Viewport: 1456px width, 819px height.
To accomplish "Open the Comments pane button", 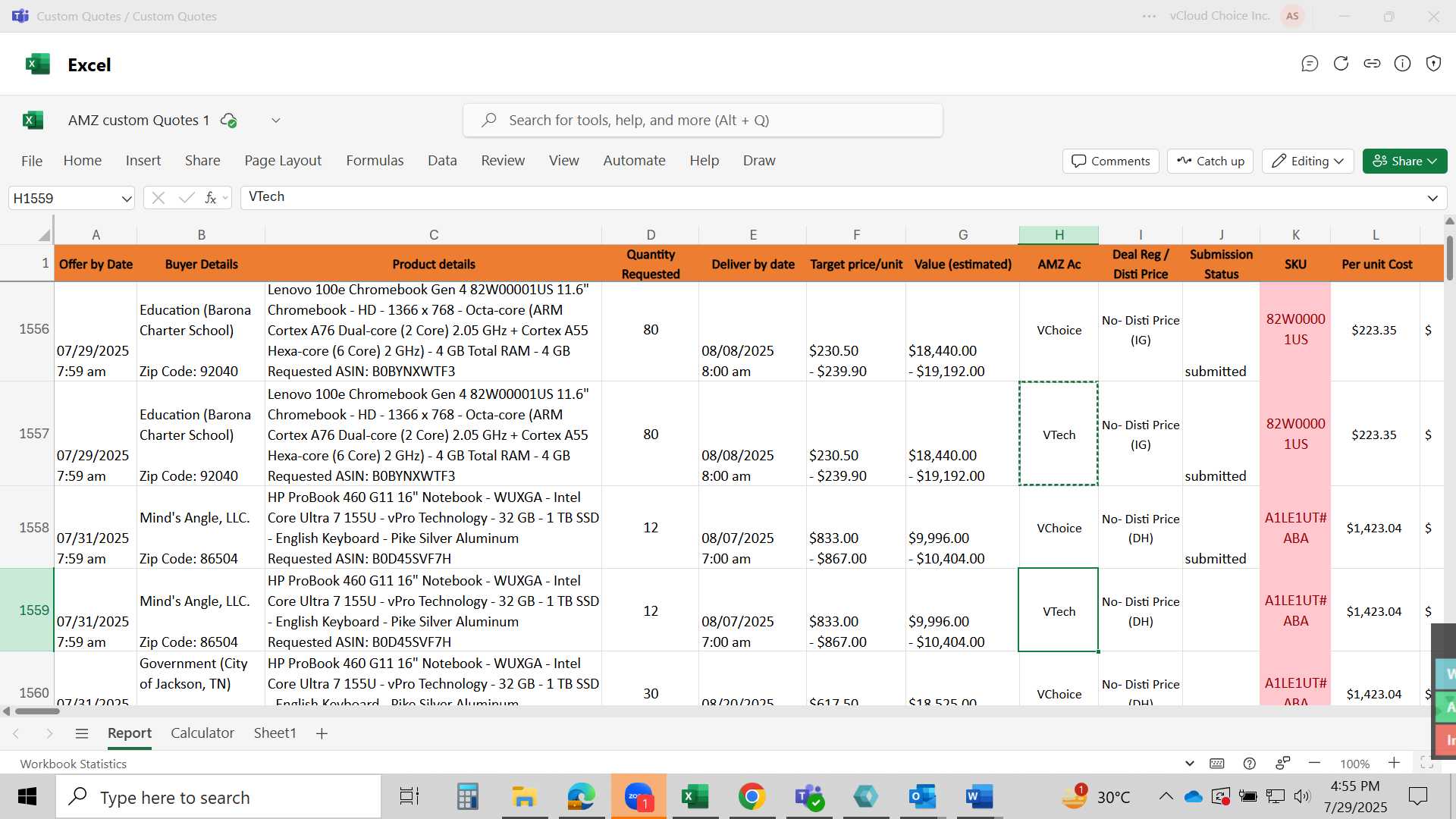I will point(1110,161).
